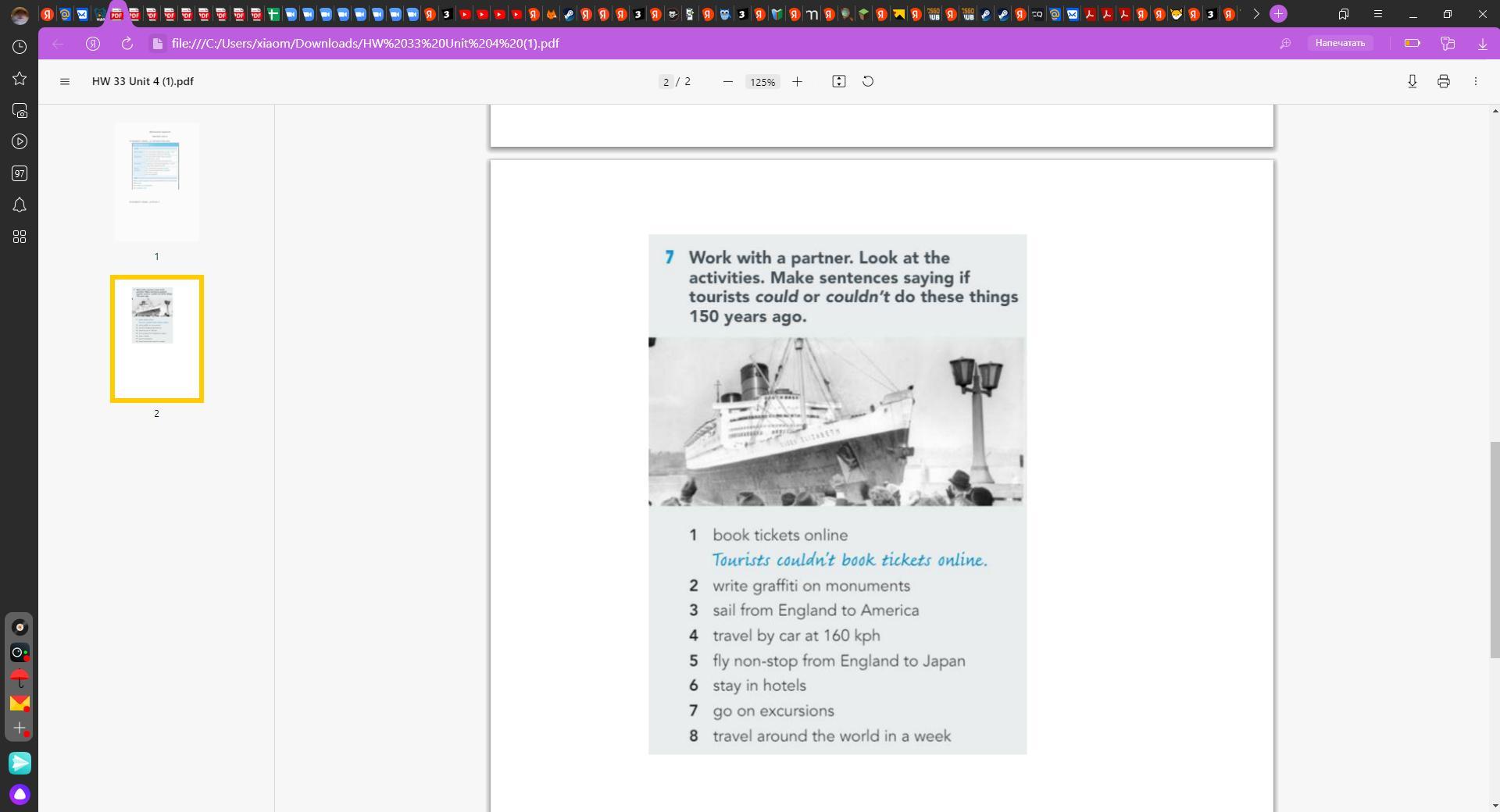1500x812 pixels.
Task: Download the PDF from the viewer toolbar
Action: click(1412, 81)
